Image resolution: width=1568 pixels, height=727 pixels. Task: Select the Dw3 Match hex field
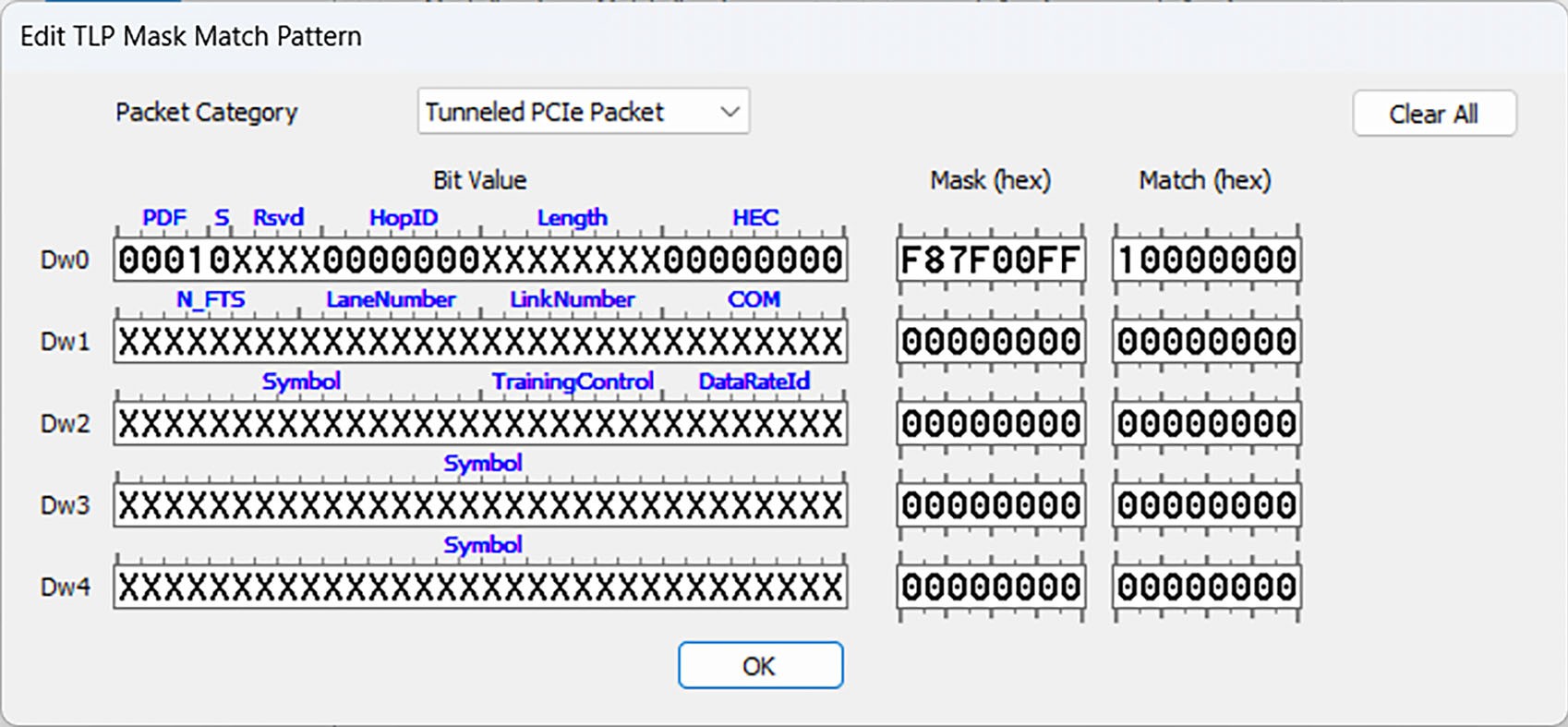point(1206,505)
